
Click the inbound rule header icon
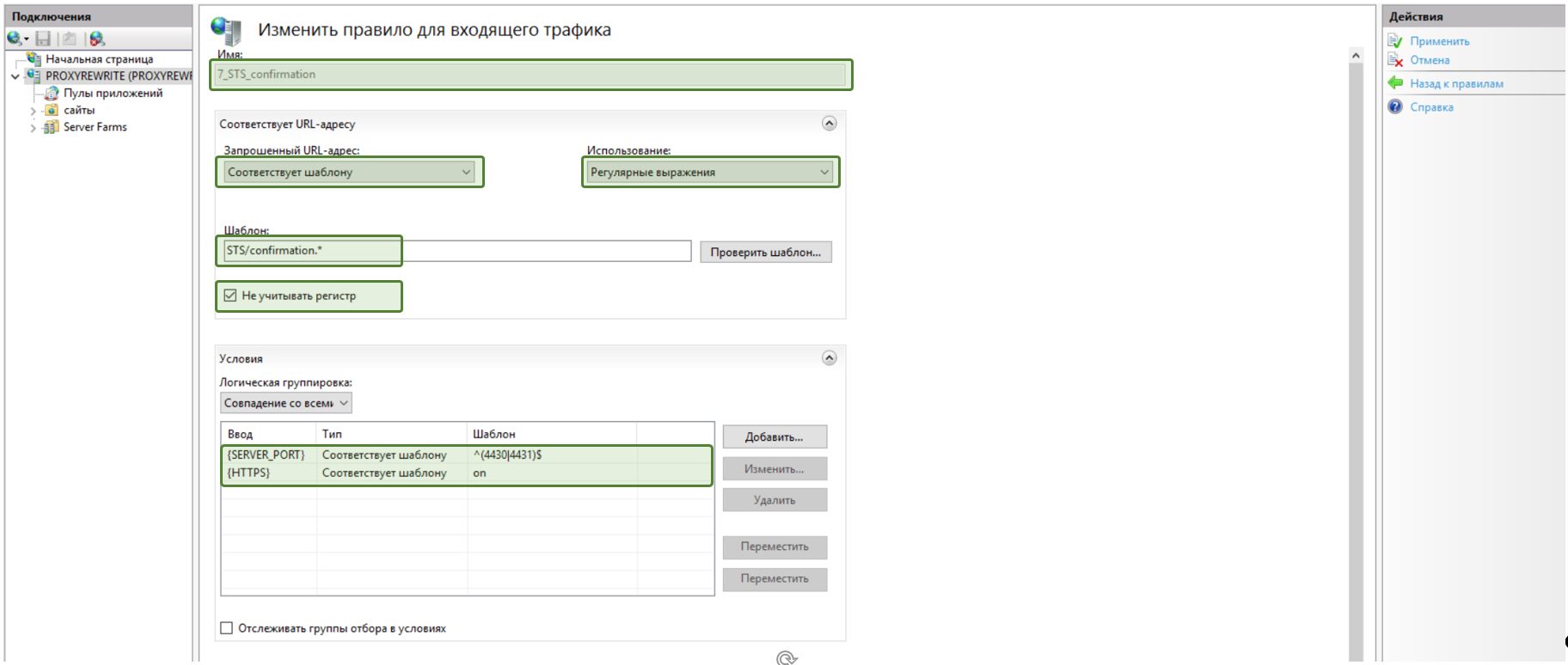[227, 30]
